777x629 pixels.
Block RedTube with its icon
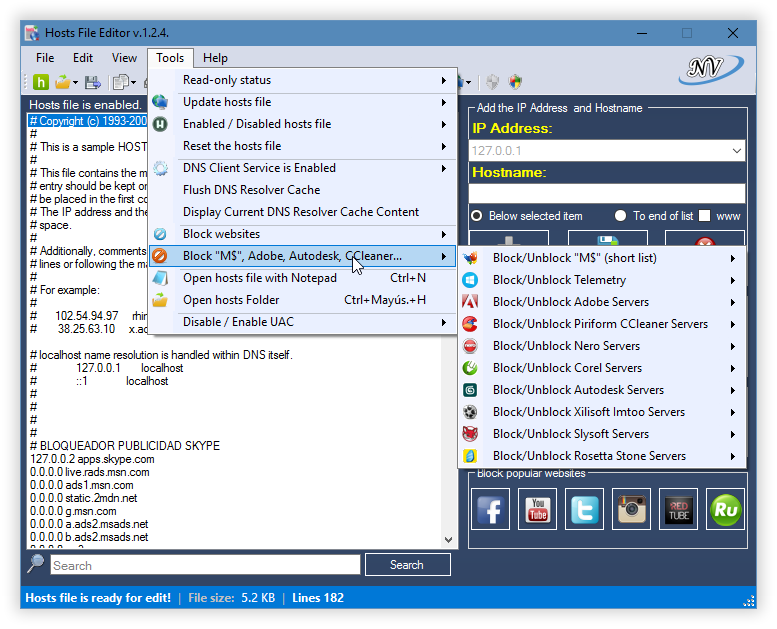coord(678,509)
